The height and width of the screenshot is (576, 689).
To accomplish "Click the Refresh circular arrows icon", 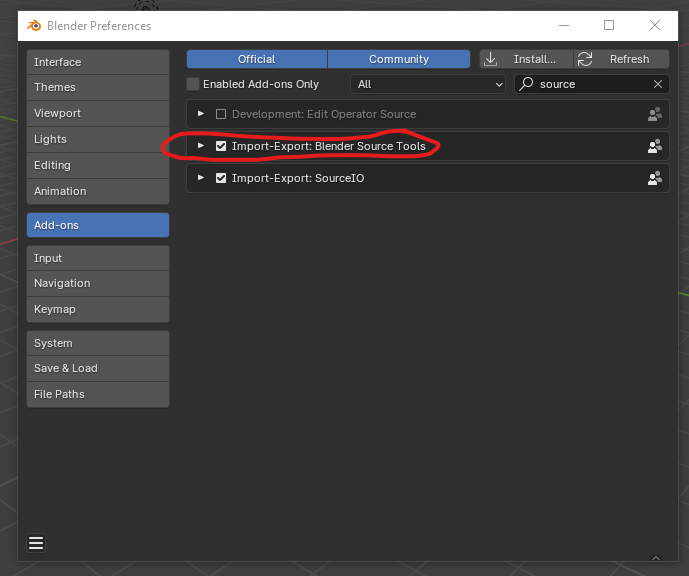I will [x=585, y=59].
